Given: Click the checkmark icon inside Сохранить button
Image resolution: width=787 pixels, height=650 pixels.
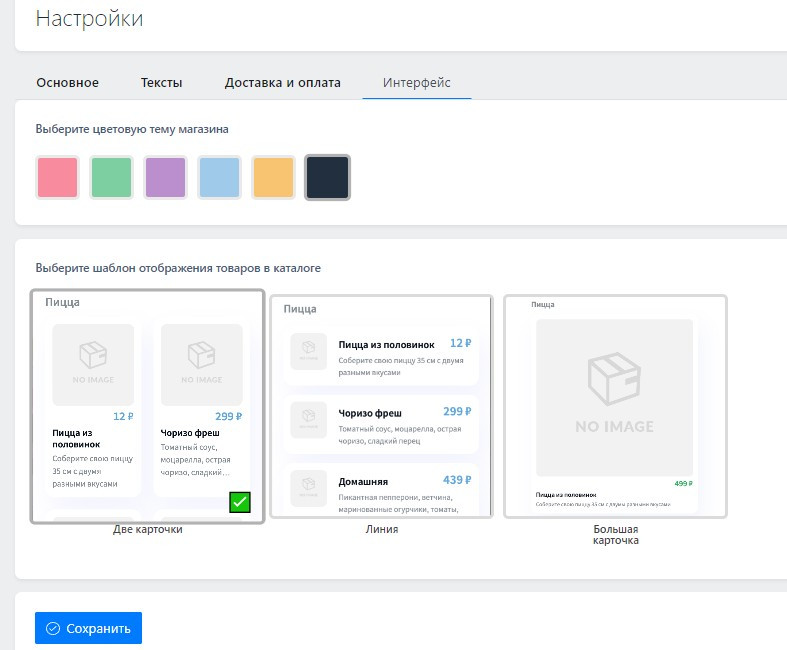Looking at the screenshot, I should [53, 629].
